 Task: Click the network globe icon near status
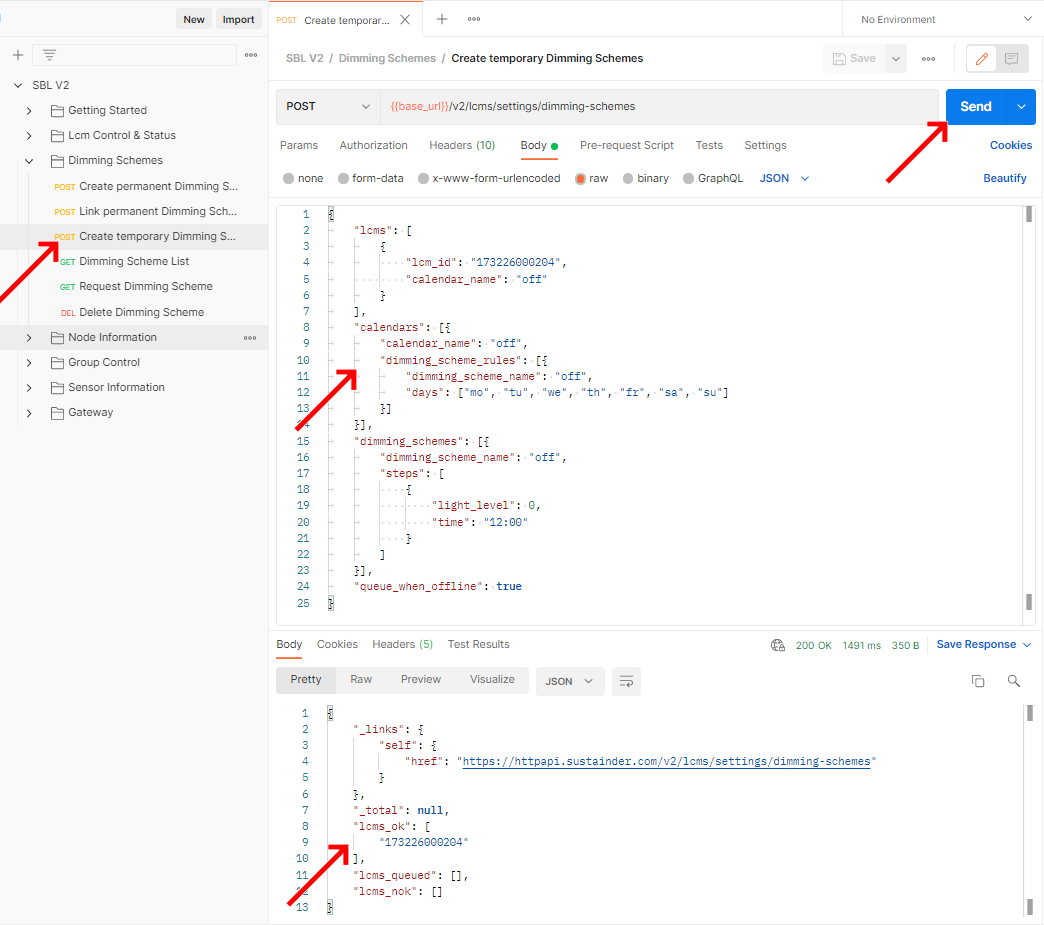[x=778, y=645]
